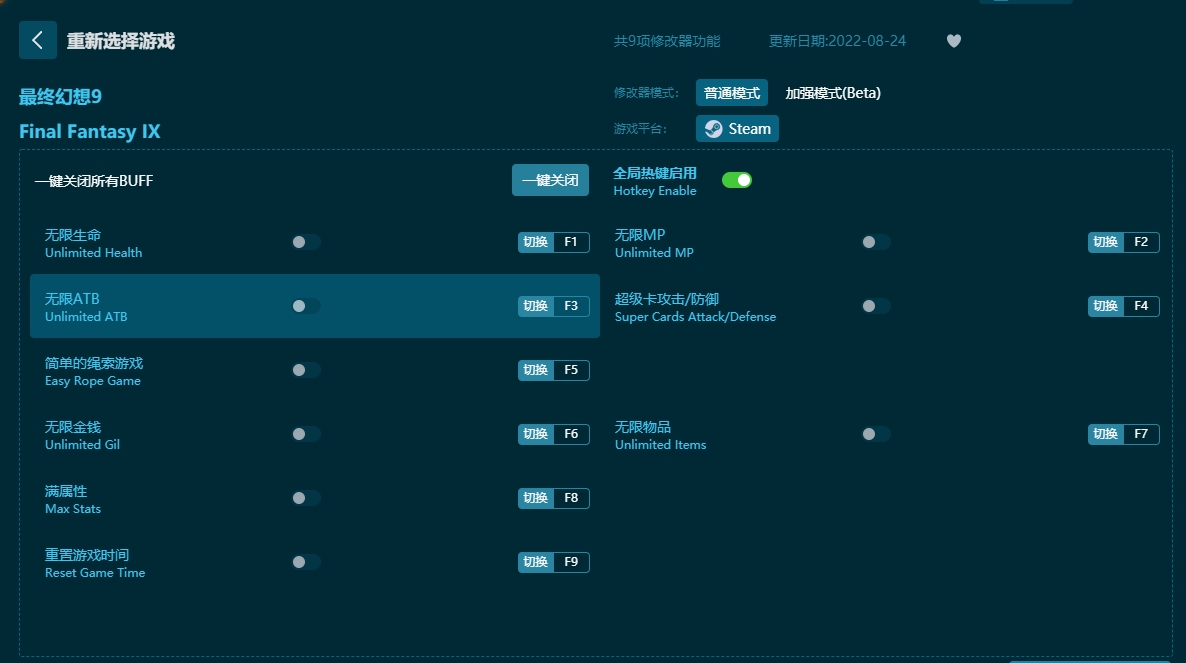
Task: Click the F5 hotkey field
Action: tap(571, 370)
